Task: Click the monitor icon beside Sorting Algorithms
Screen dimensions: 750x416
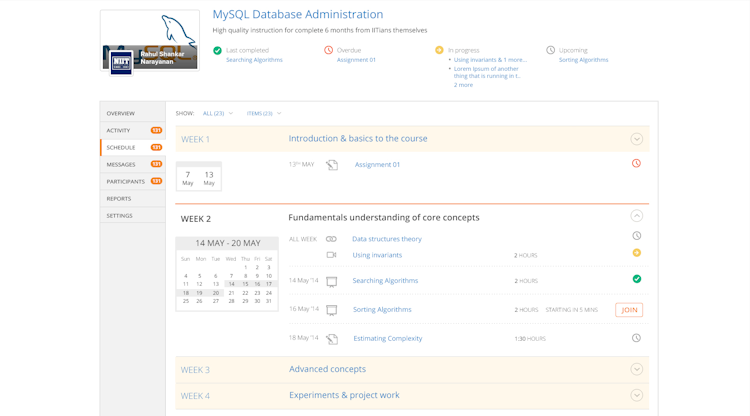Action: click(332, 310)
